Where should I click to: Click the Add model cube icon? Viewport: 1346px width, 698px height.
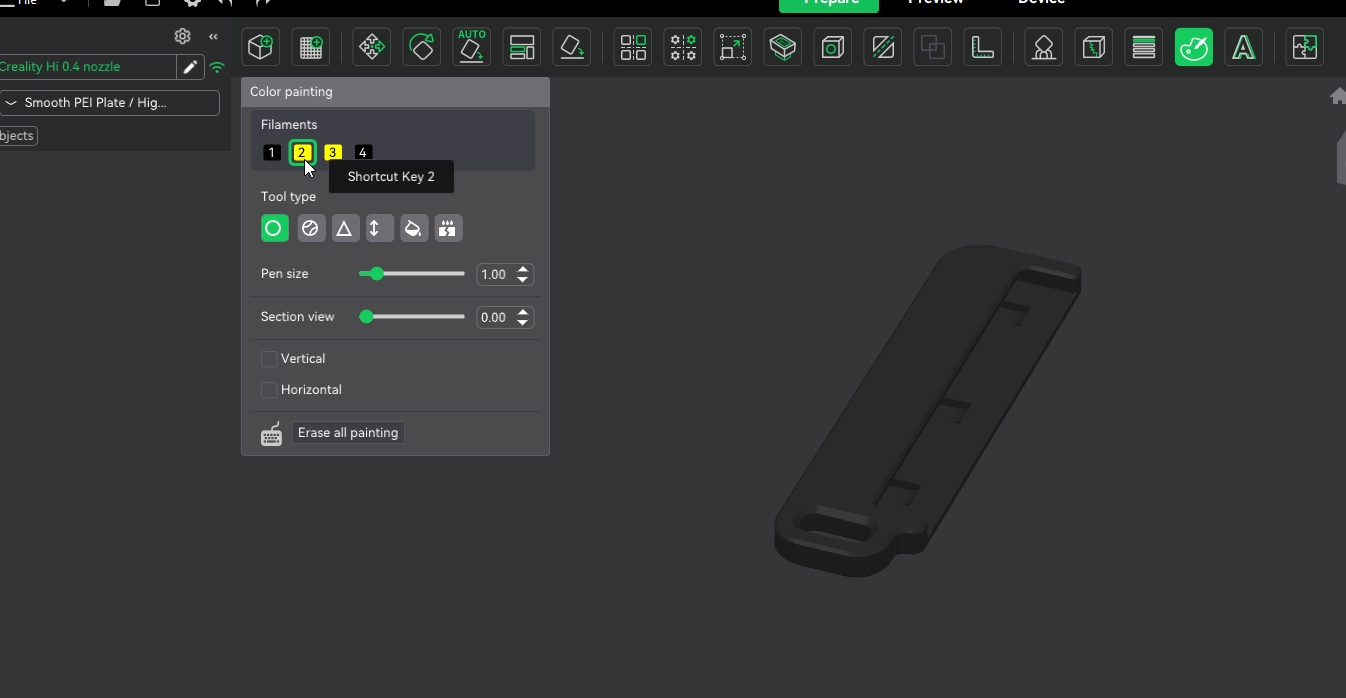[261, 47]
